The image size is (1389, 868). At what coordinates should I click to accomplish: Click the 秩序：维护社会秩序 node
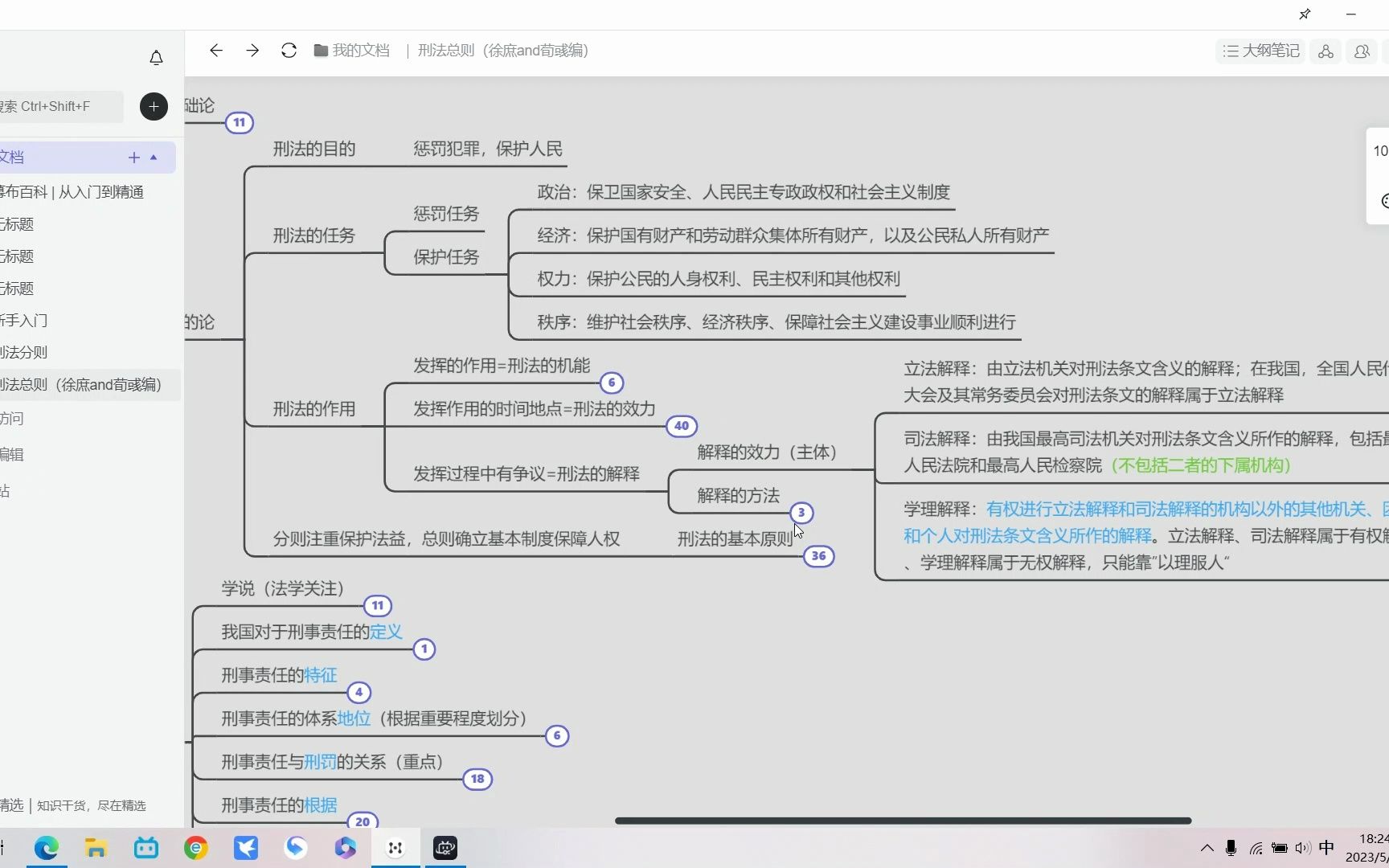tap(776, 322)
